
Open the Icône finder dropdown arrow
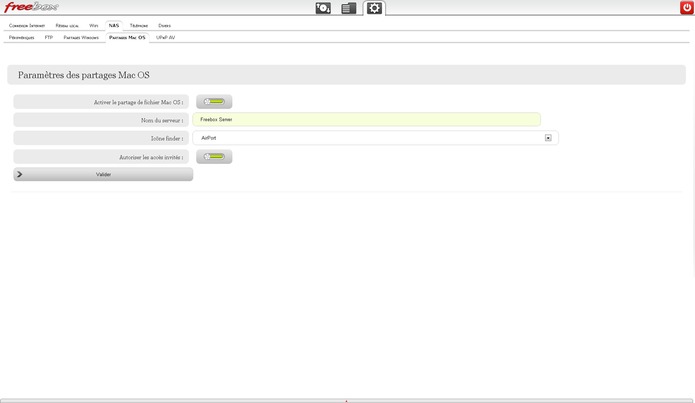548,138
